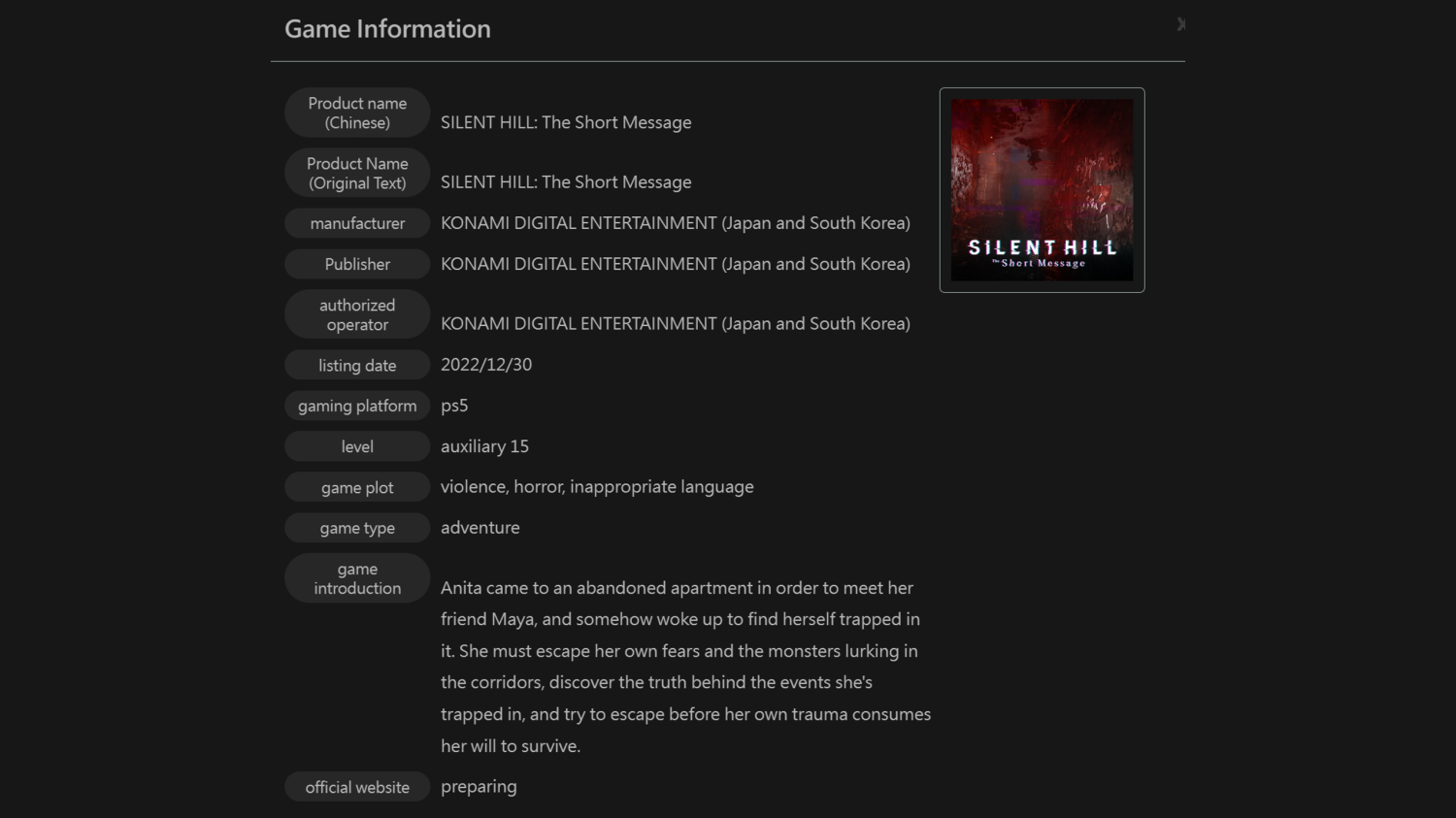Screen dimensions: 1456x818
Task: Click the adventure game type value
Action: [480, 527]
